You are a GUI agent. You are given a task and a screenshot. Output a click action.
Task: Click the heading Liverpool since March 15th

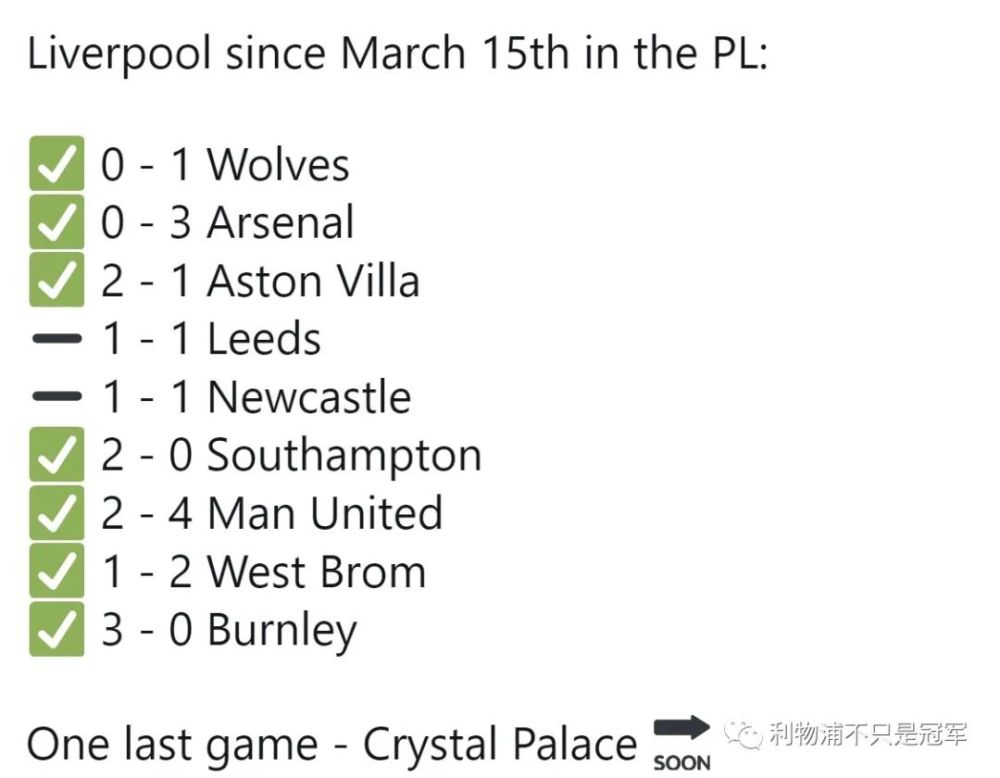click(397, 53)
